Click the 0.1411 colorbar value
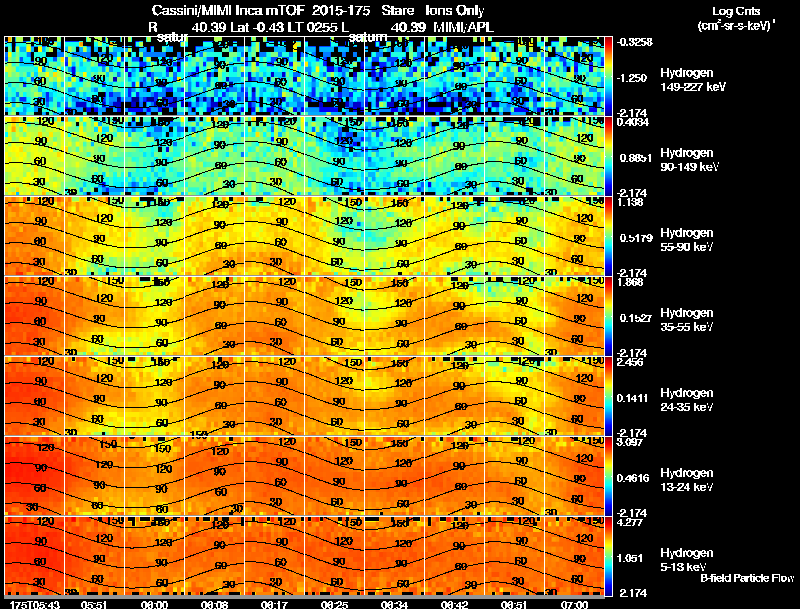The height and width of the screenshot is (609, 800). 633,398
